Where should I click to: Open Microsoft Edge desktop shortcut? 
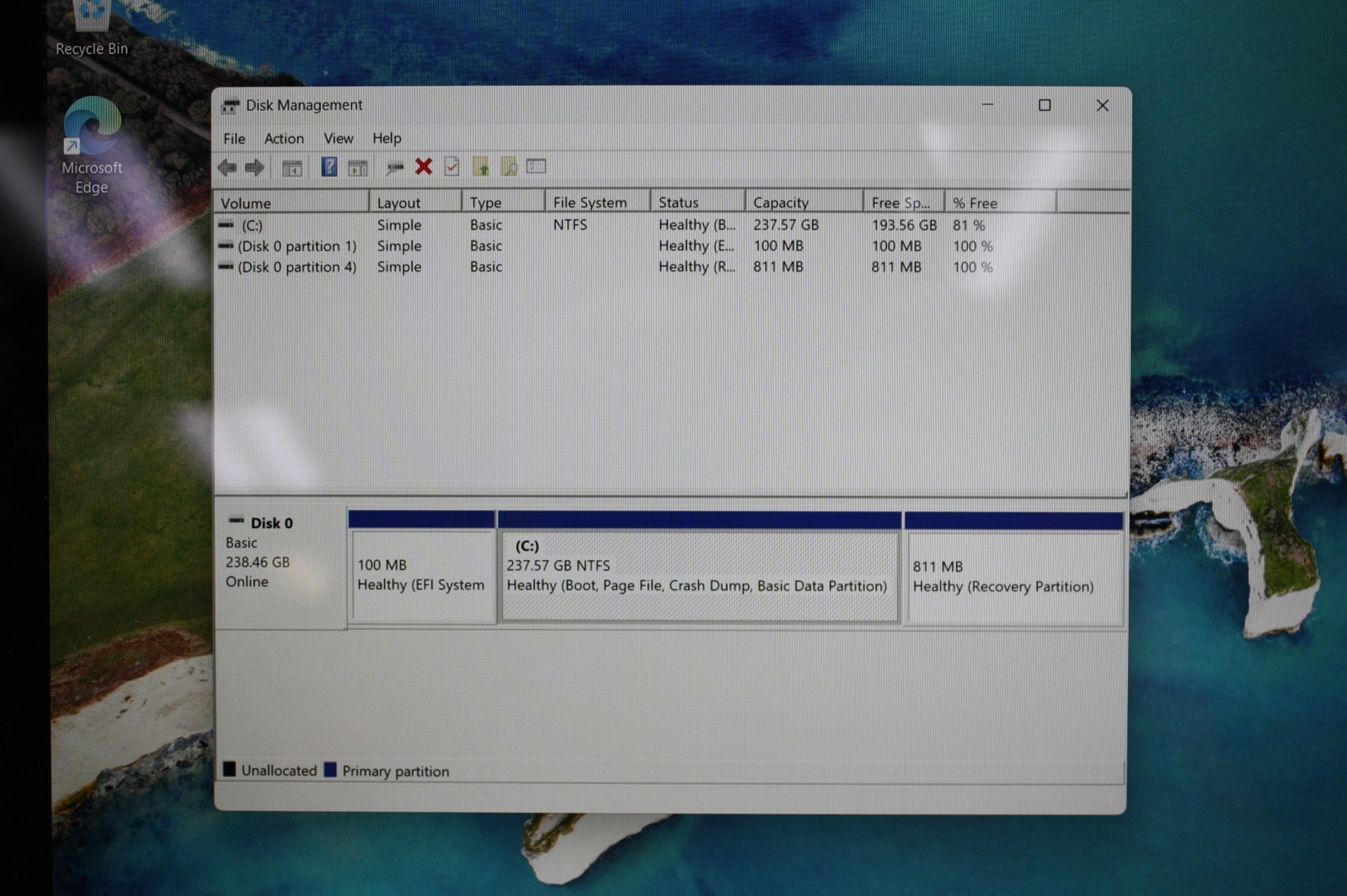(92, 145)
